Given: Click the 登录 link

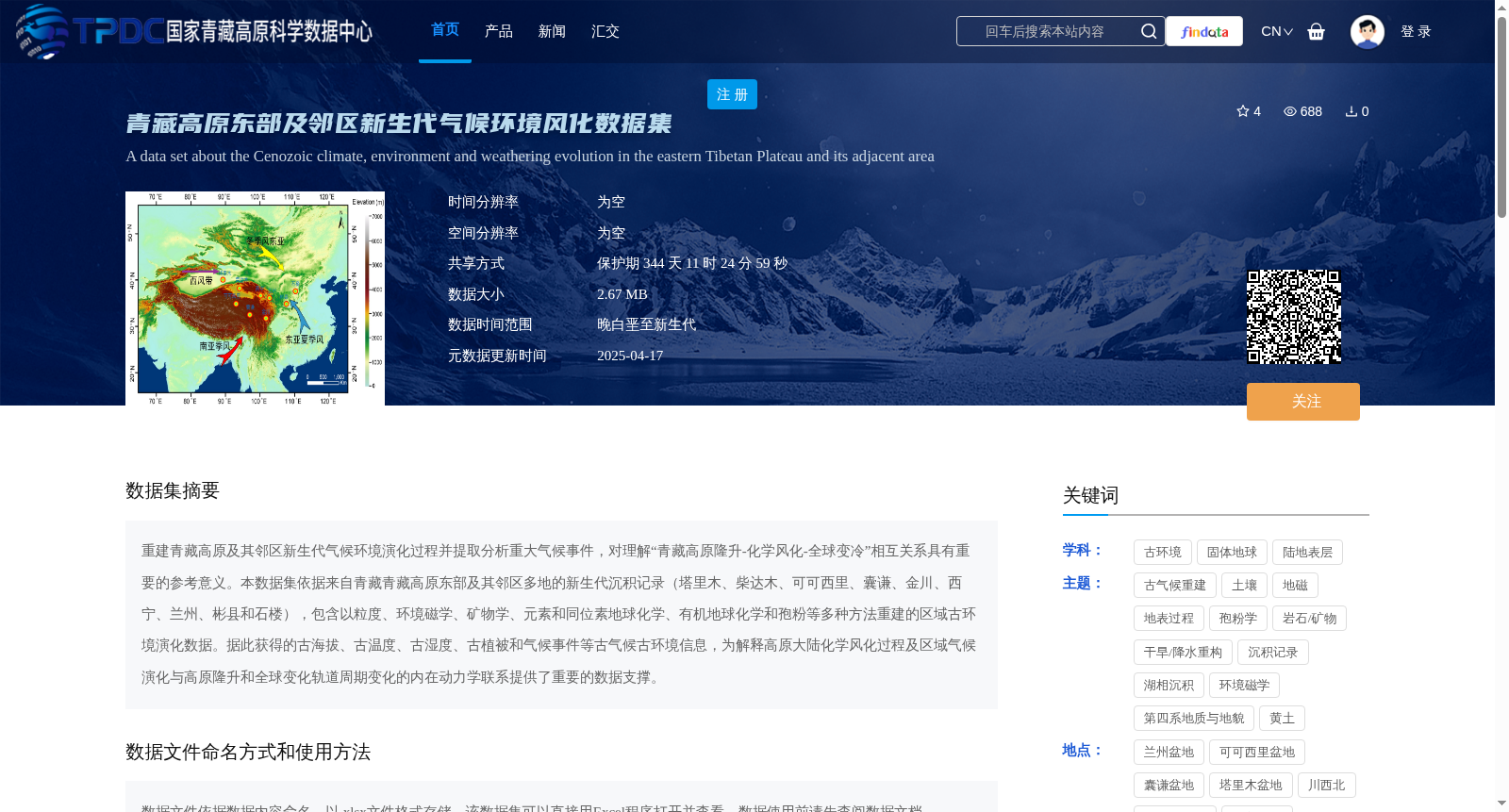Looking at the screenshot, I should (x=1416, y=31).
